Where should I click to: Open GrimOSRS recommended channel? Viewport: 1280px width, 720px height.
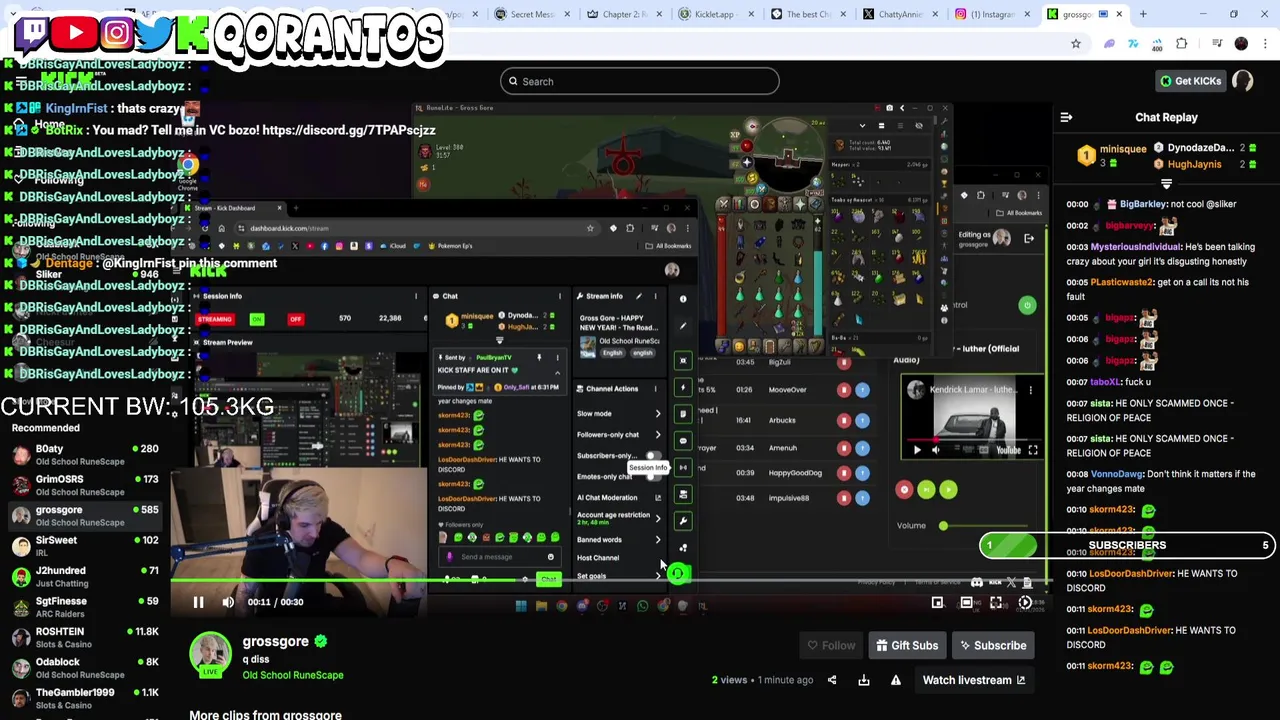[x=85, y=485]
